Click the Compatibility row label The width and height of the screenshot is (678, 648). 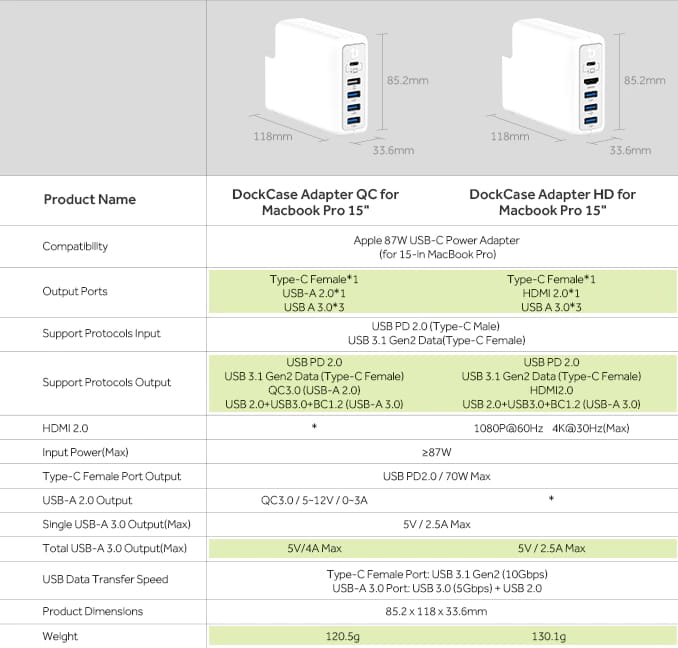point(75,246)
